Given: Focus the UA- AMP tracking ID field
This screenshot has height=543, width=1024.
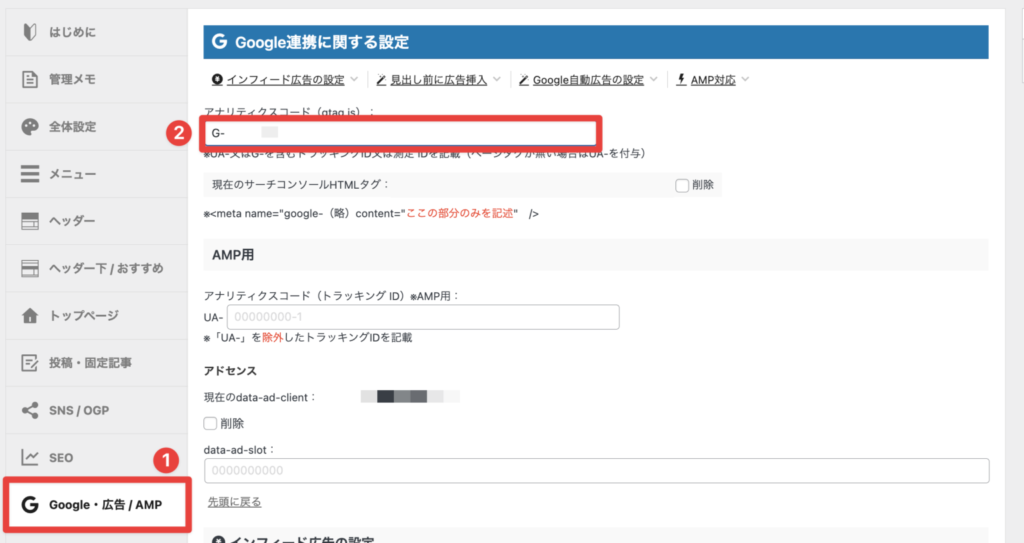Looking at the screenshot, I should coord(423,317).
